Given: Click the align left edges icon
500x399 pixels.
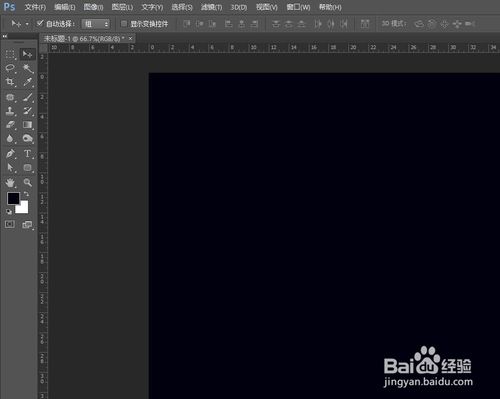Looking at the screenshot, I should coord(229,24).
